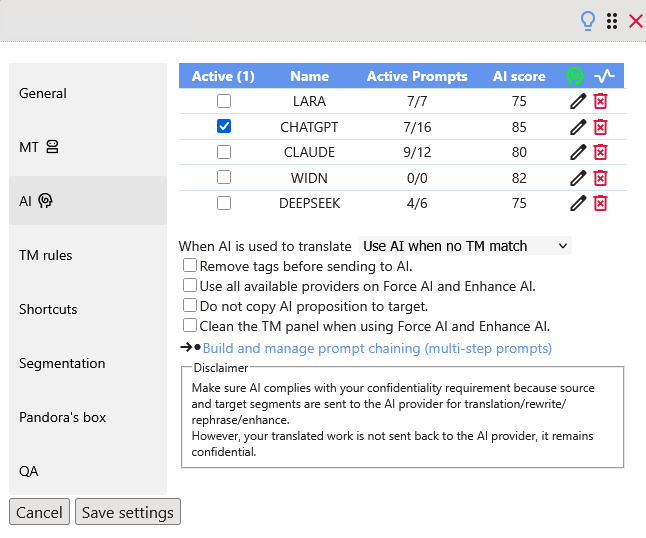
Task: Open Build and manage prompt chaining link
Action: point(377,349)
